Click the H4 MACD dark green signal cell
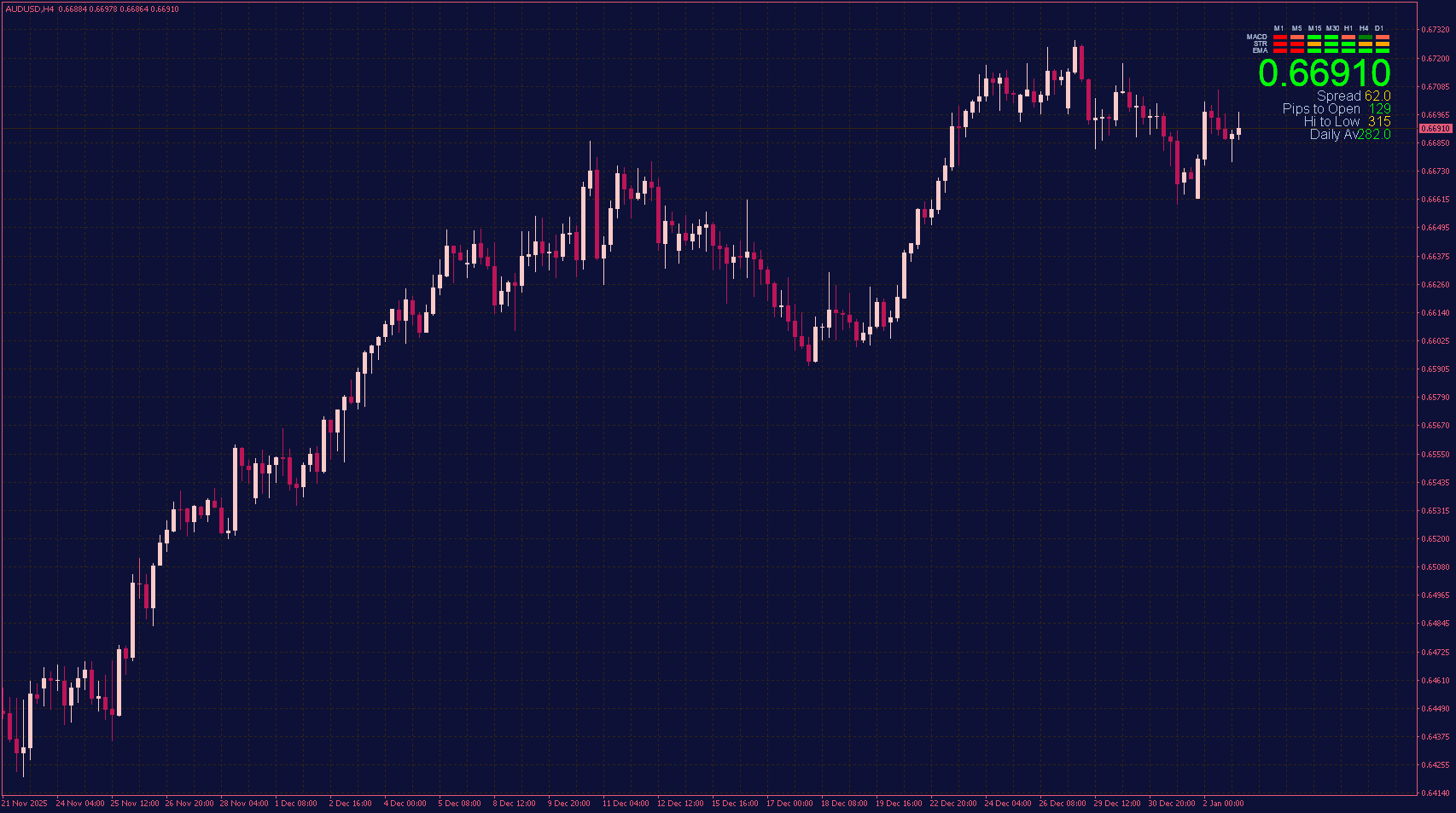Viewport: 1456px width, 813px height. 1365,38
